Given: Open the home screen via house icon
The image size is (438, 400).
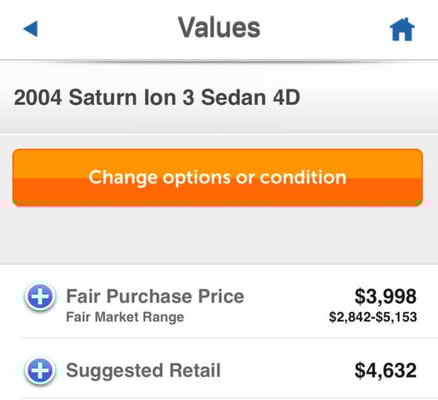Looking at the screenshot, I should [x=402, y=29].
